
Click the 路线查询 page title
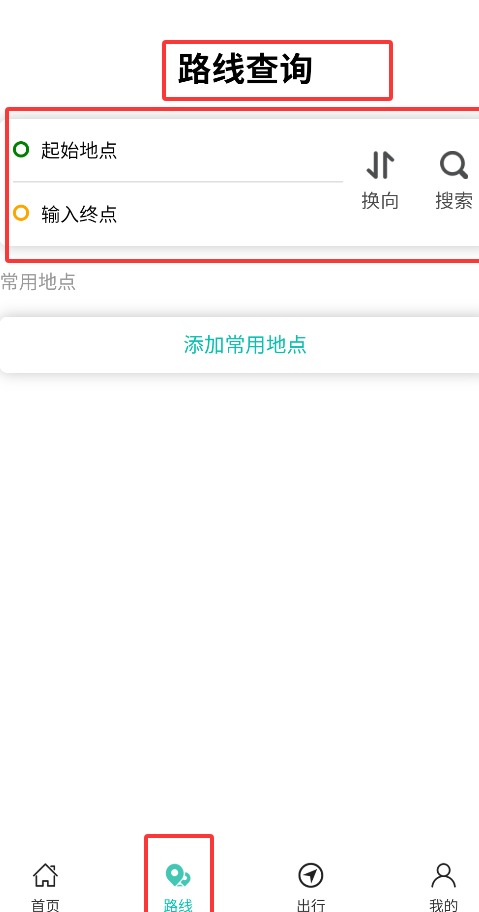coord(245,69)
